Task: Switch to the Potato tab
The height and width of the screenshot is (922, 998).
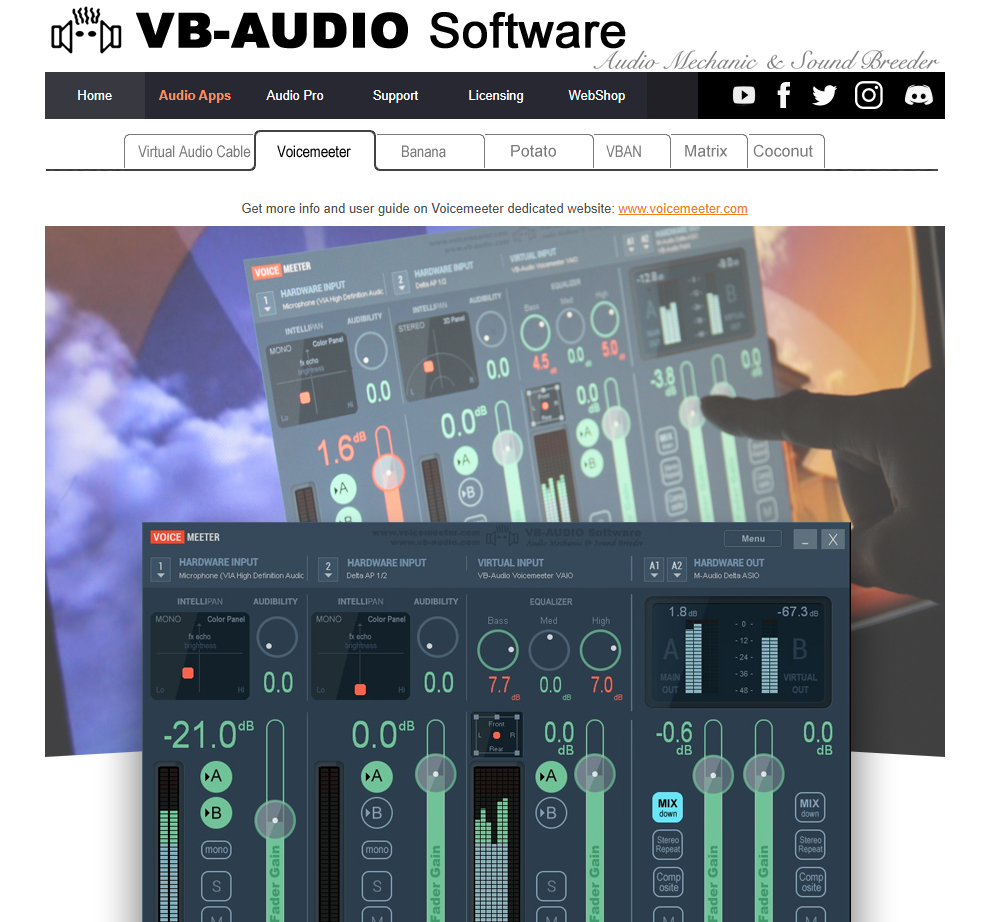Action: point(538,151)
